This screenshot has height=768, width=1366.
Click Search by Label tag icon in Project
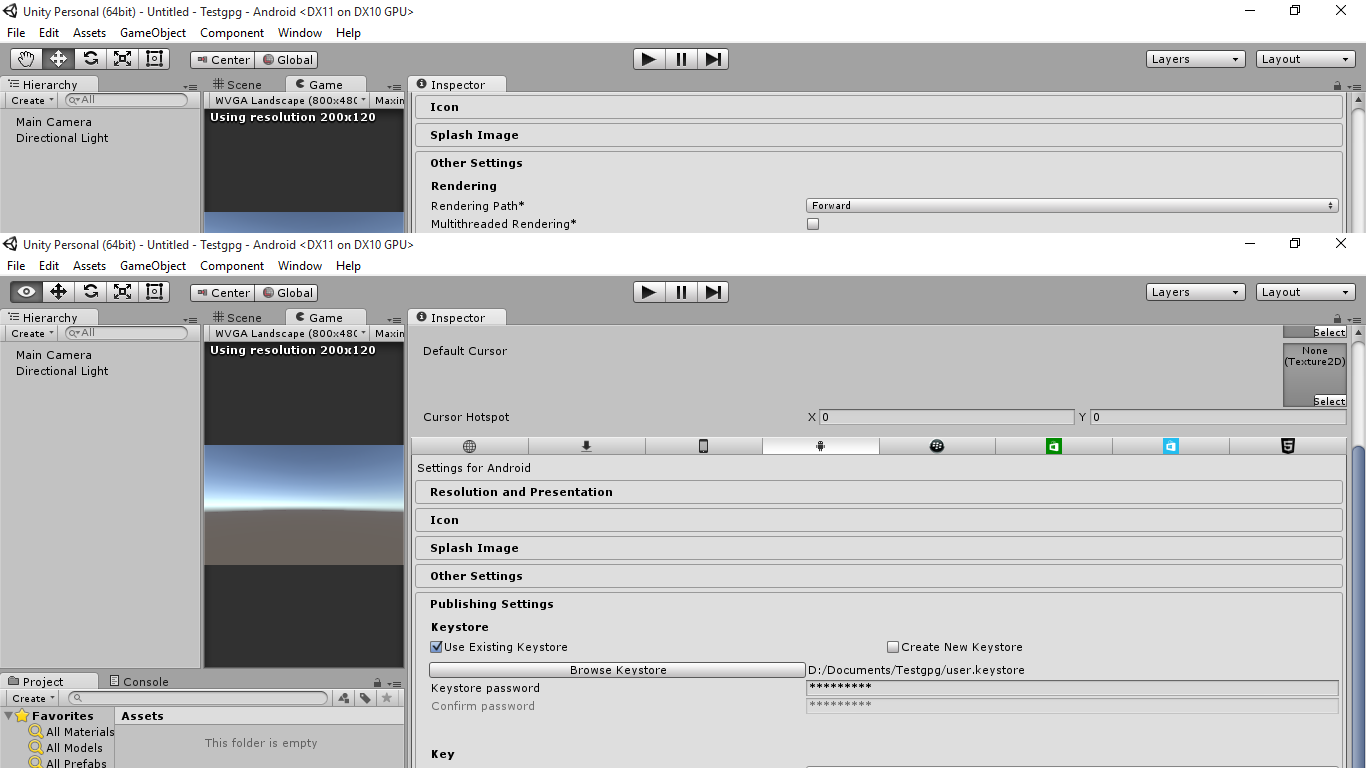pyautogui.click(x=366, y=698)
